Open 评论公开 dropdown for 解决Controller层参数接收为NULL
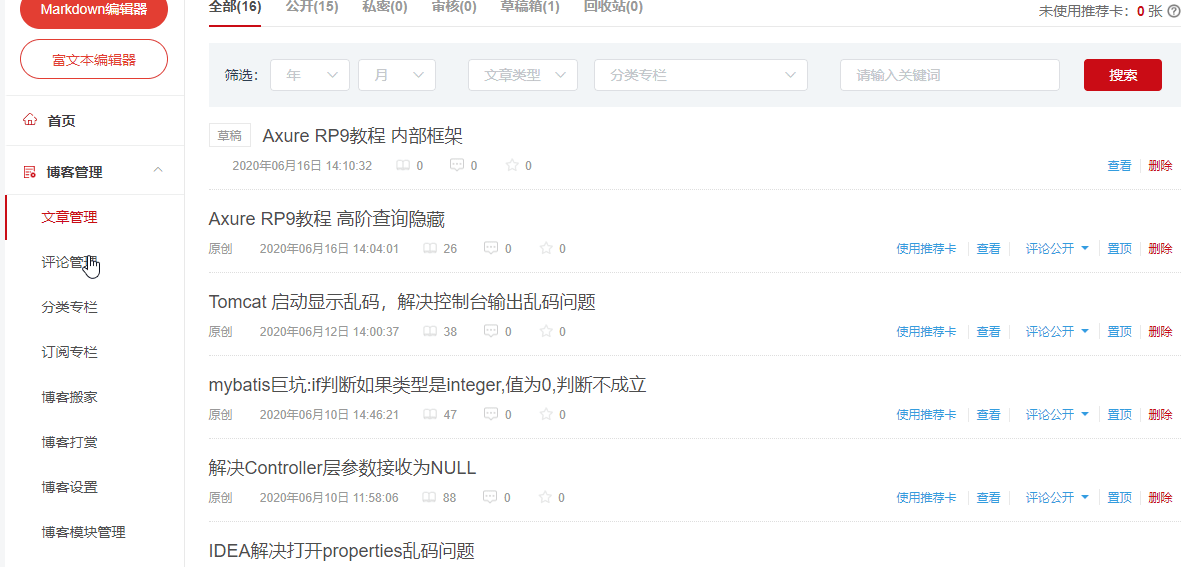This screenshot has height=567, width=1204. [x=1057, y=498]
